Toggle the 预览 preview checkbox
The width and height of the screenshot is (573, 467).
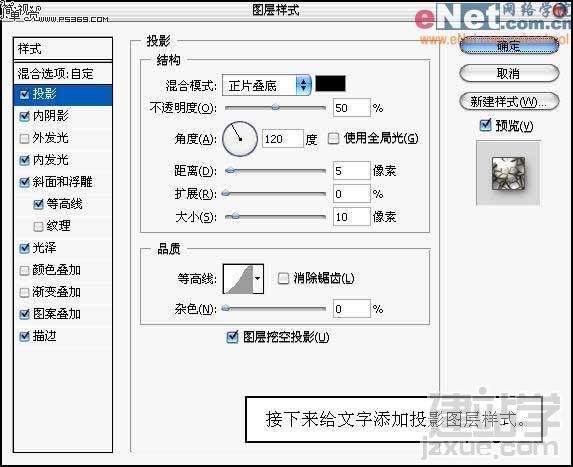[485, 125]
